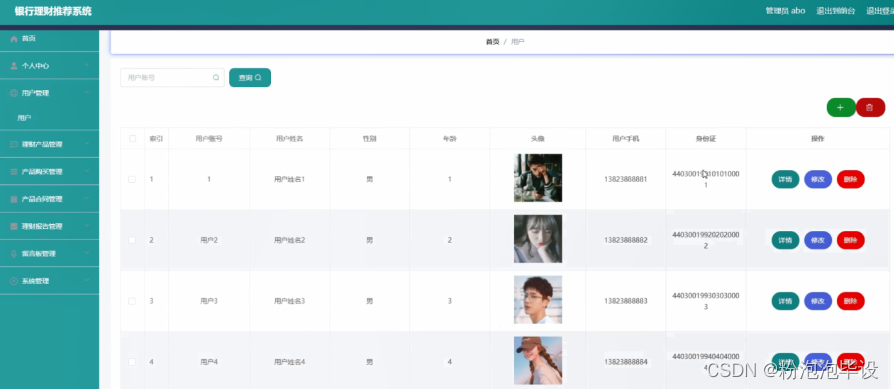This screenshot has width=894, height=389.
Task: Click the green plus add-user button
Action: coord(841,107)
